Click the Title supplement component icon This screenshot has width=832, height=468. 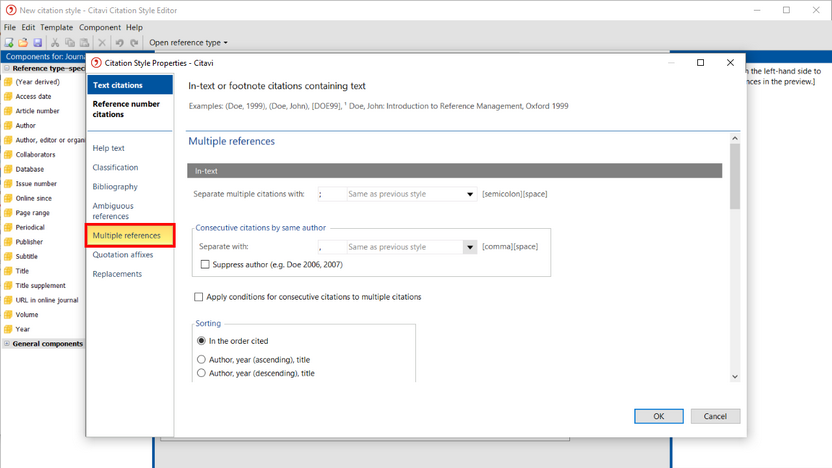pos(8,285)
